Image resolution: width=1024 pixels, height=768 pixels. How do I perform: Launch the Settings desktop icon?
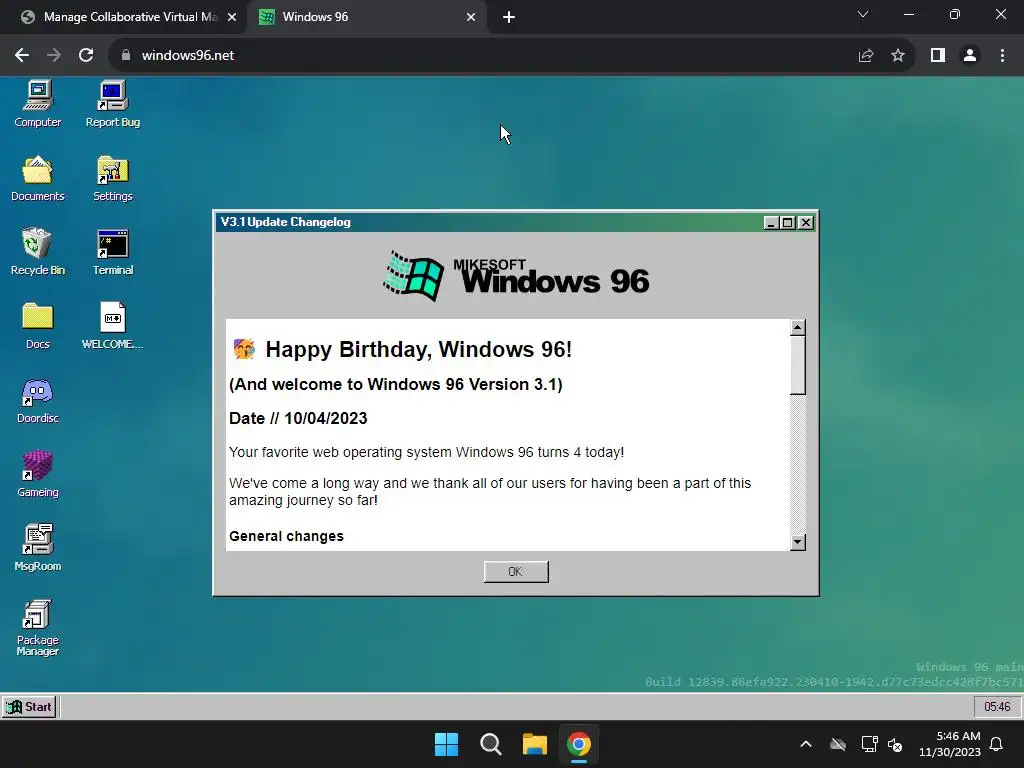(x=113, y=178)
